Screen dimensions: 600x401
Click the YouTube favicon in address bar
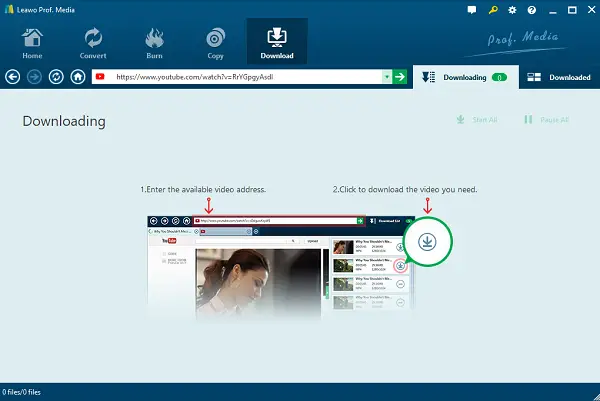pyautogui.click(x=100, y=77)
